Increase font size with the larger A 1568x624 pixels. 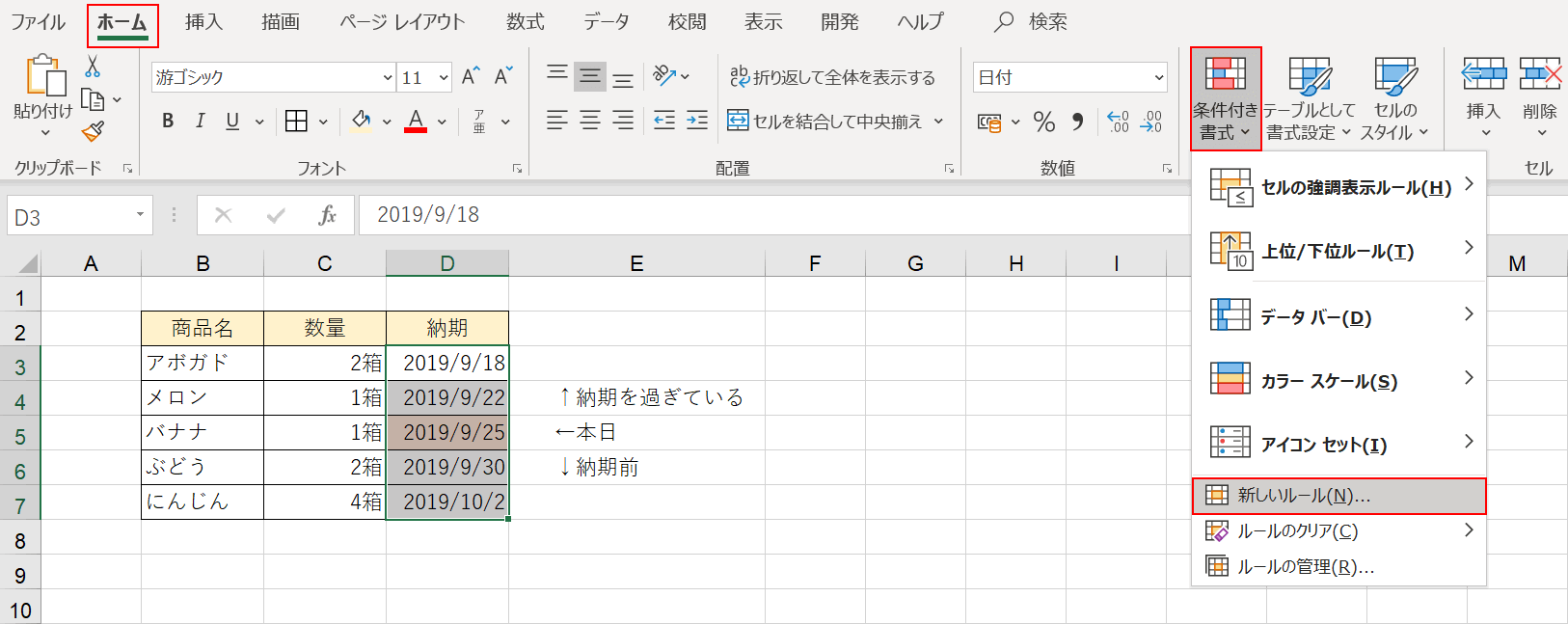click(x=471, y=77)
